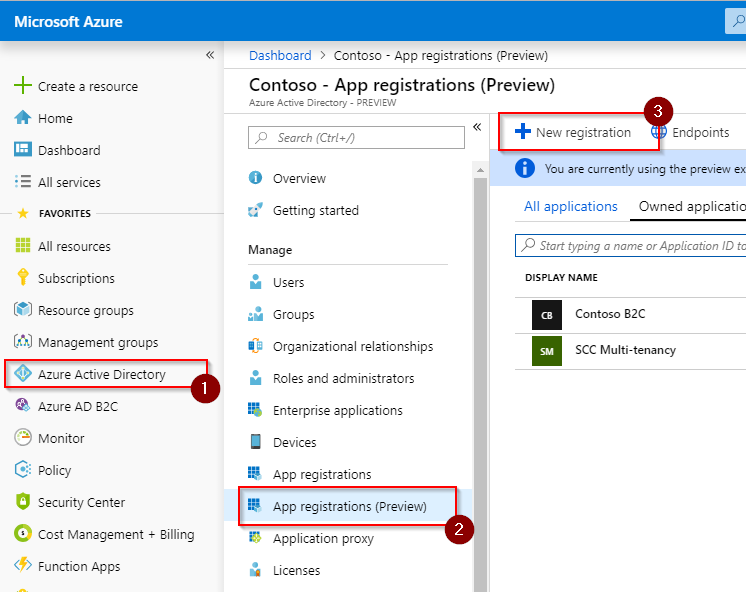Select the Azure Active Directory icon

click(x=23, y=374)
